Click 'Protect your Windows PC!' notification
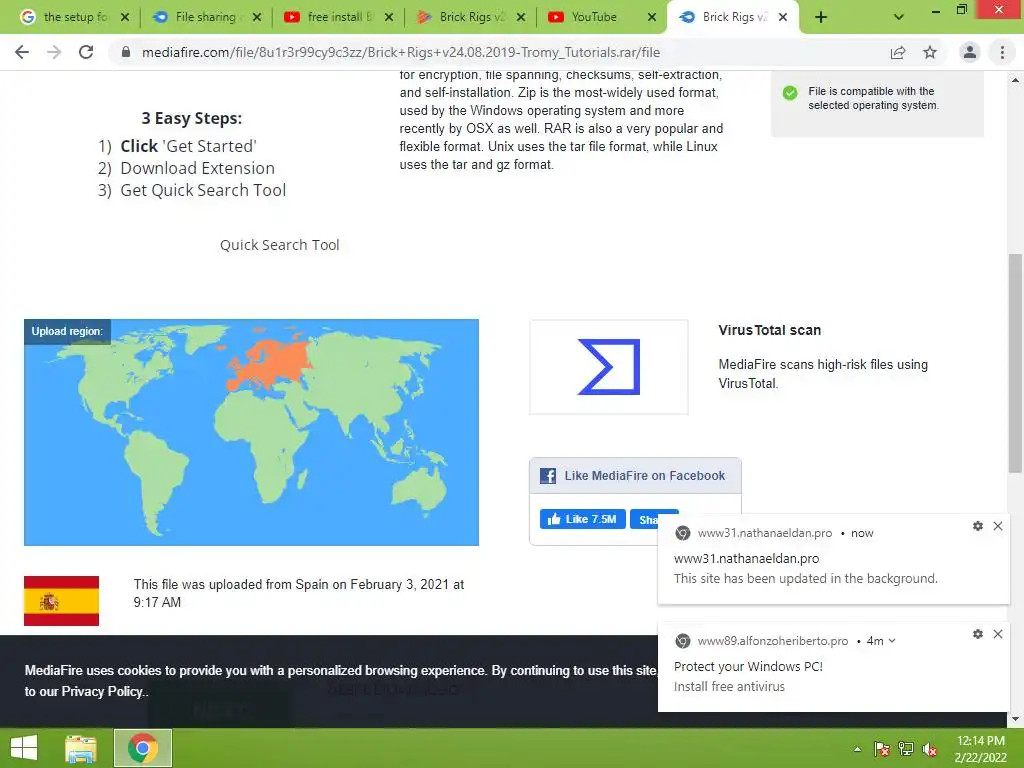Image resolution: width=1024 pixels, height=768 pixels. (748, 666)
